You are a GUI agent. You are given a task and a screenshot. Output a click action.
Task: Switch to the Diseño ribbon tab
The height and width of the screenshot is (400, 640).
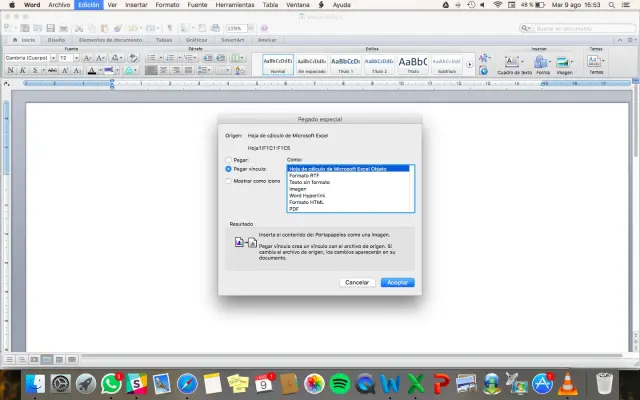pos(56,40)
